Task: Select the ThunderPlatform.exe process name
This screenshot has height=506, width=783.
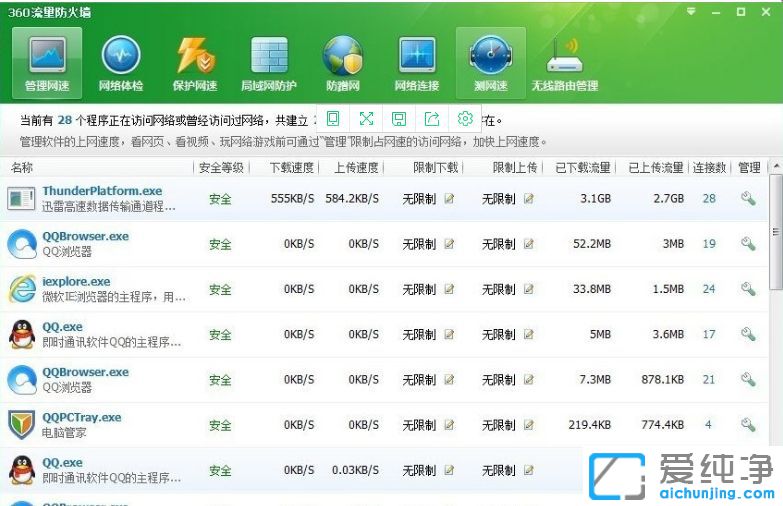Action: 102,191
